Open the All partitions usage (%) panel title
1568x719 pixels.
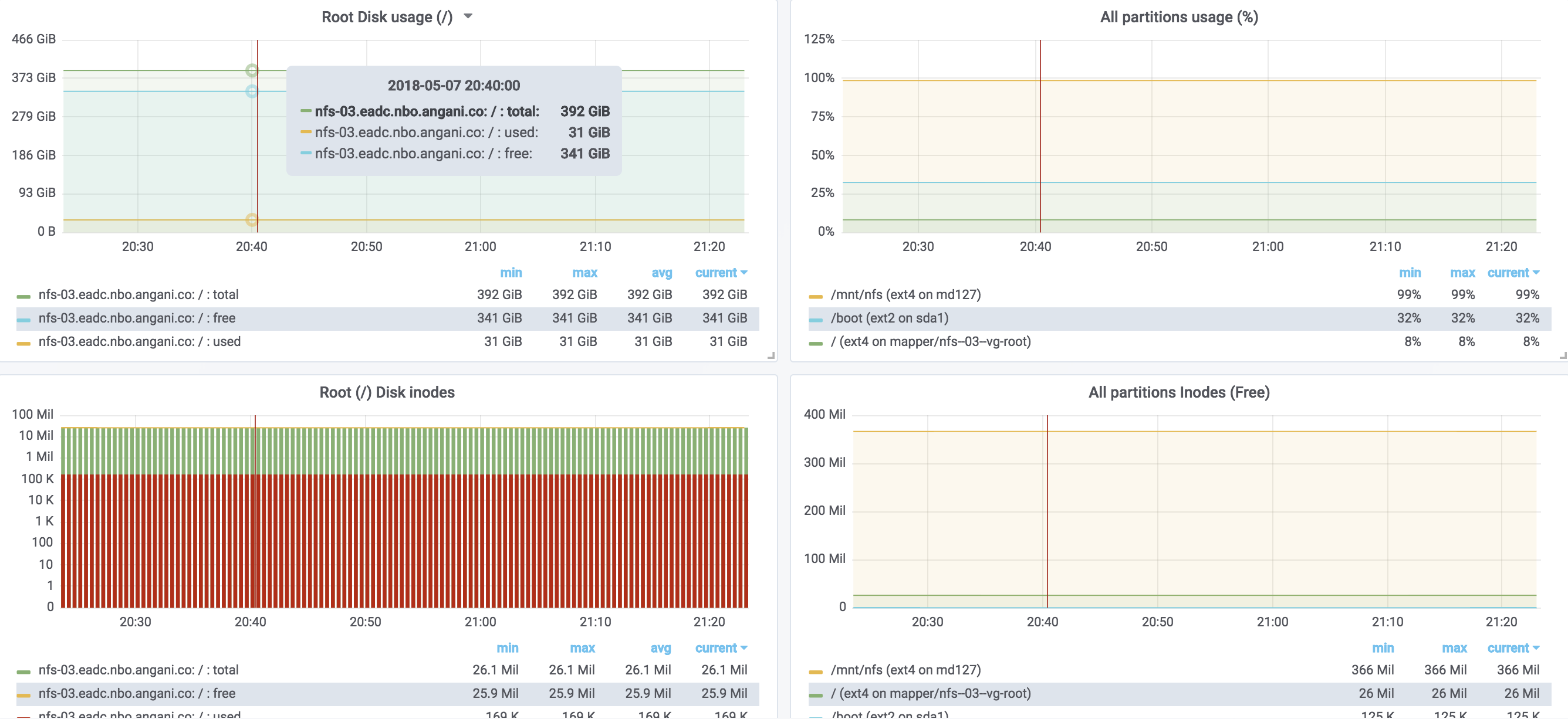[1178, 17]
